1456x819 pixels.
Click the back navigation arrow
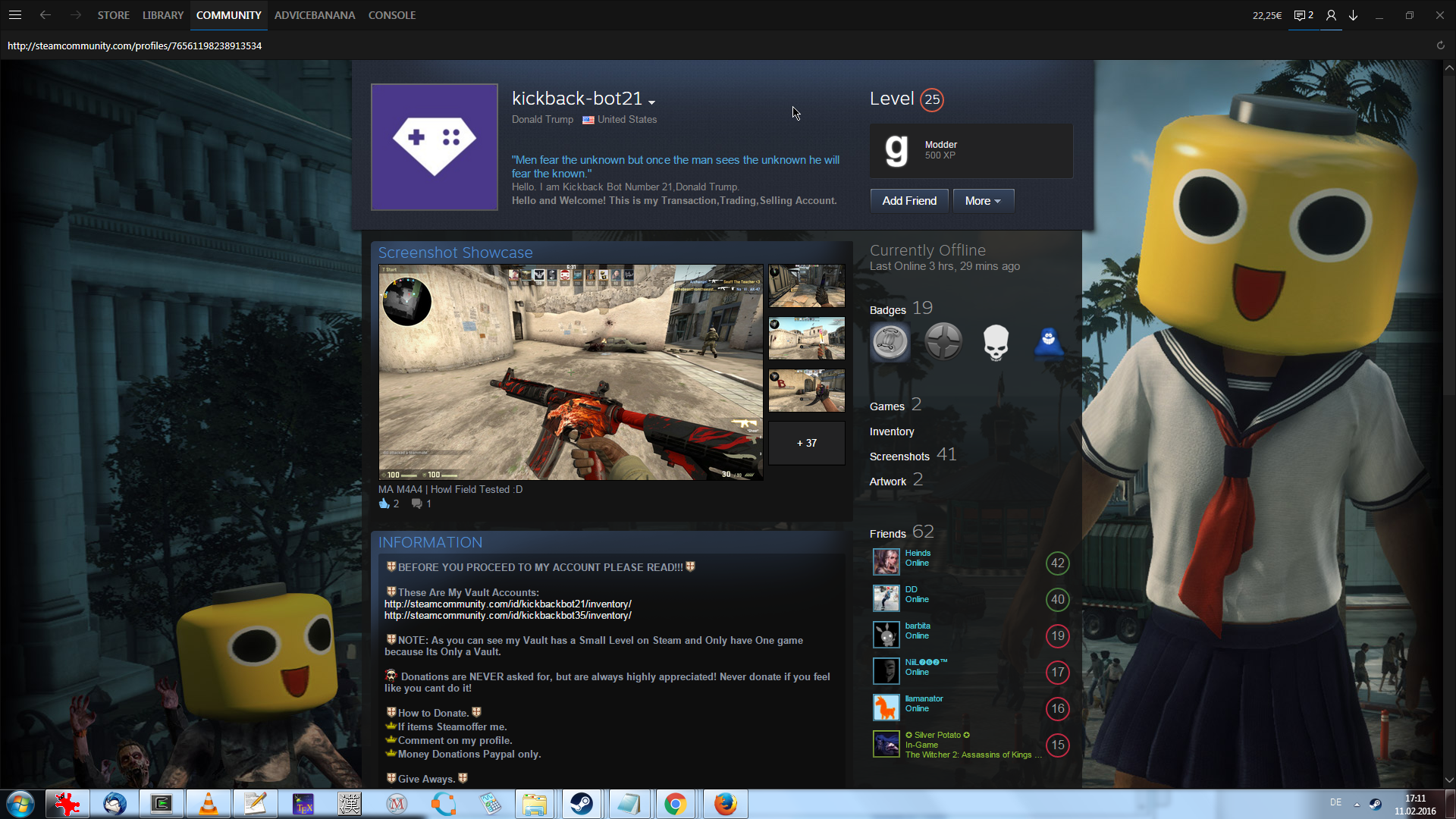(x=45, y=15)
